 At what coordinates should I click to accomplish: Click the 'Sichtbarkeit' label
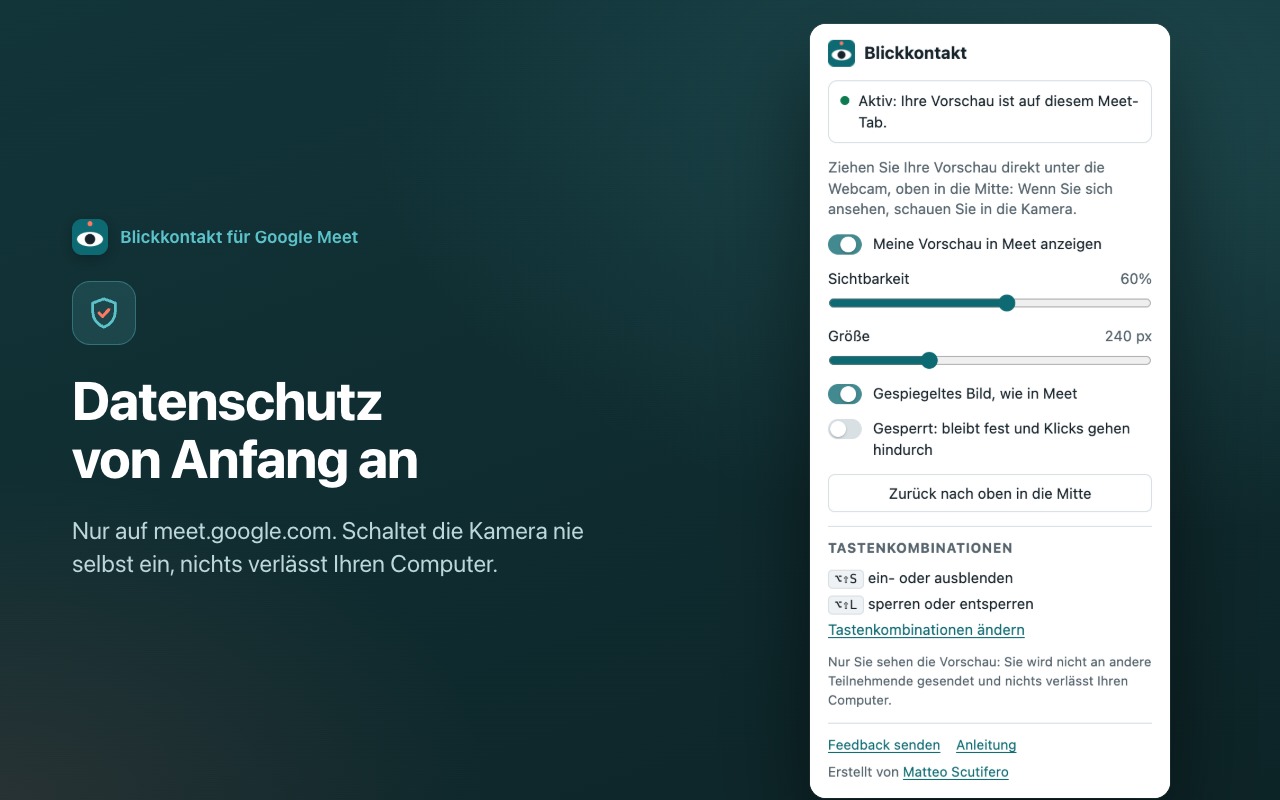click(x=869, y=279)
